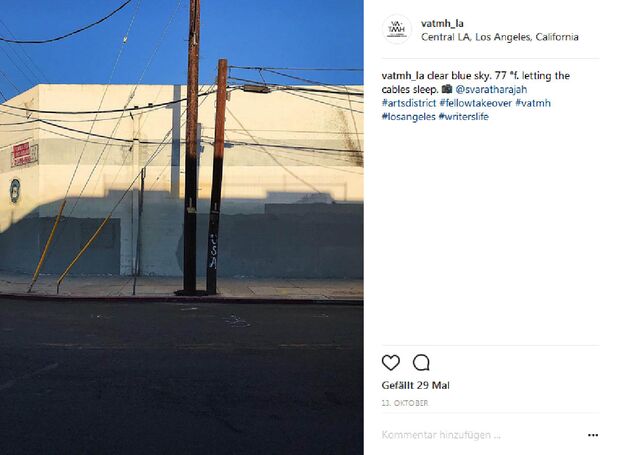Open the three-dot more options menu
Viewport: 620px width, 455px height.
pyautogui.click(x=593, y=435)
